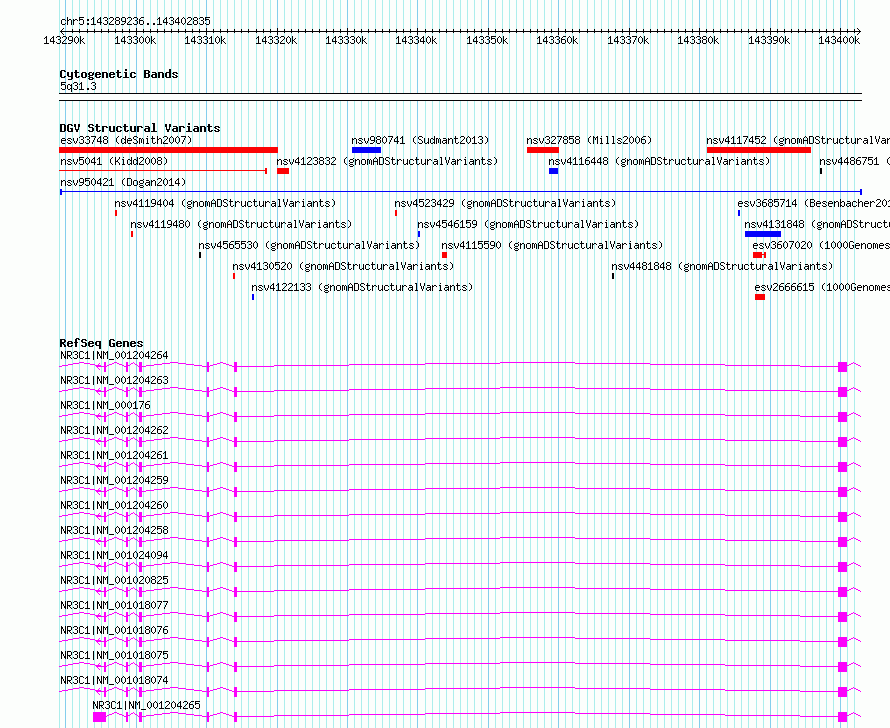Open transcript NR3C1|NM_001018074
The width and height of the screenshot is (890, 728).
pos(114,680)
